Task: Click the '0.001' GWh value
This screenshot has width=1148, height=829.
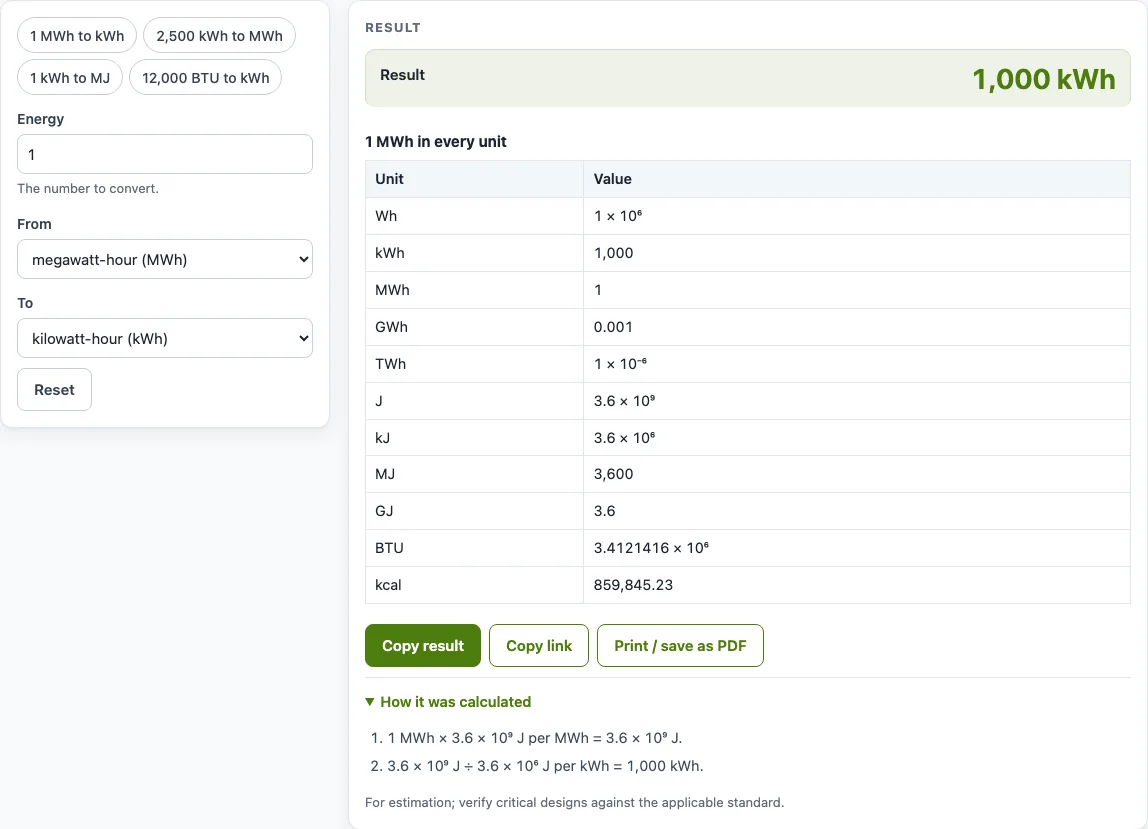Action: pyautogui.click(x=613, y=327)
